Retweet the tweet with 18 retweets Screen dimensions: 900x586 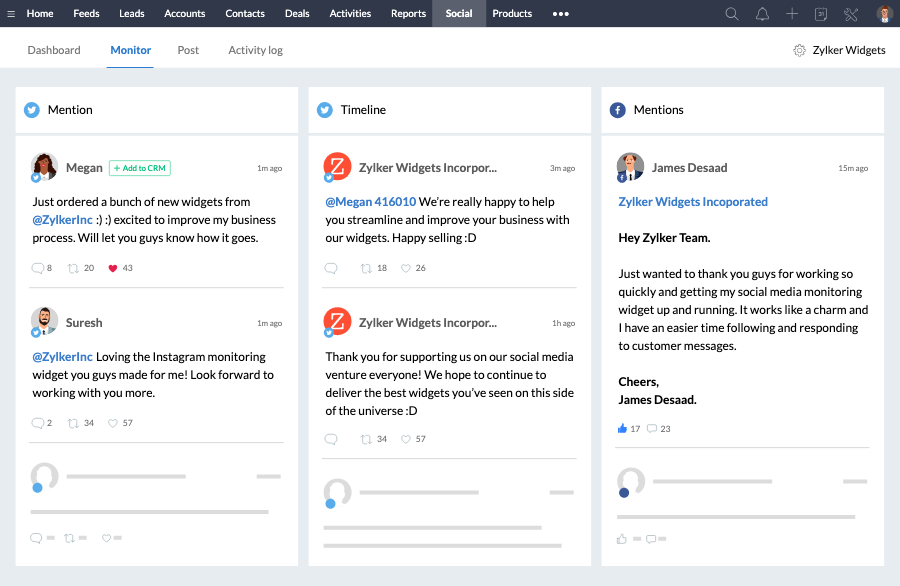point(366,268)
